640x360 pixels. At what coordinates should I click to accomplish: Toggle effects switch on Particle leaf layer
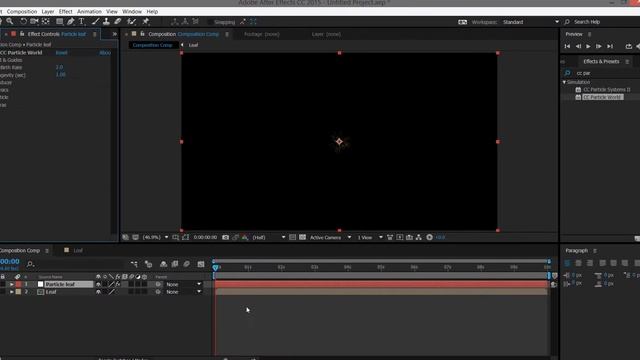118,284
